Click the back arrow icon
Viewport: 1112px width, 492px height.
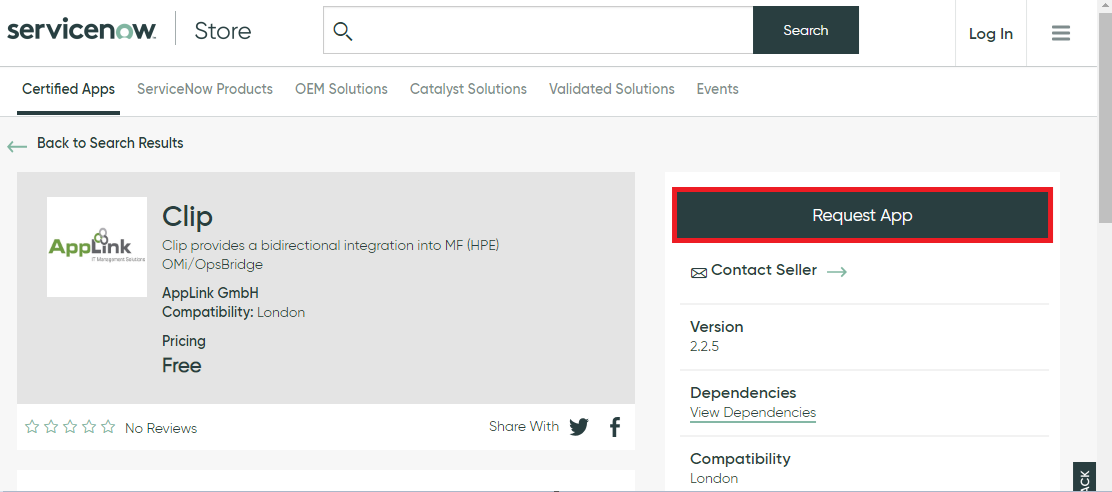pyautogui.click(x=17, y=147)
